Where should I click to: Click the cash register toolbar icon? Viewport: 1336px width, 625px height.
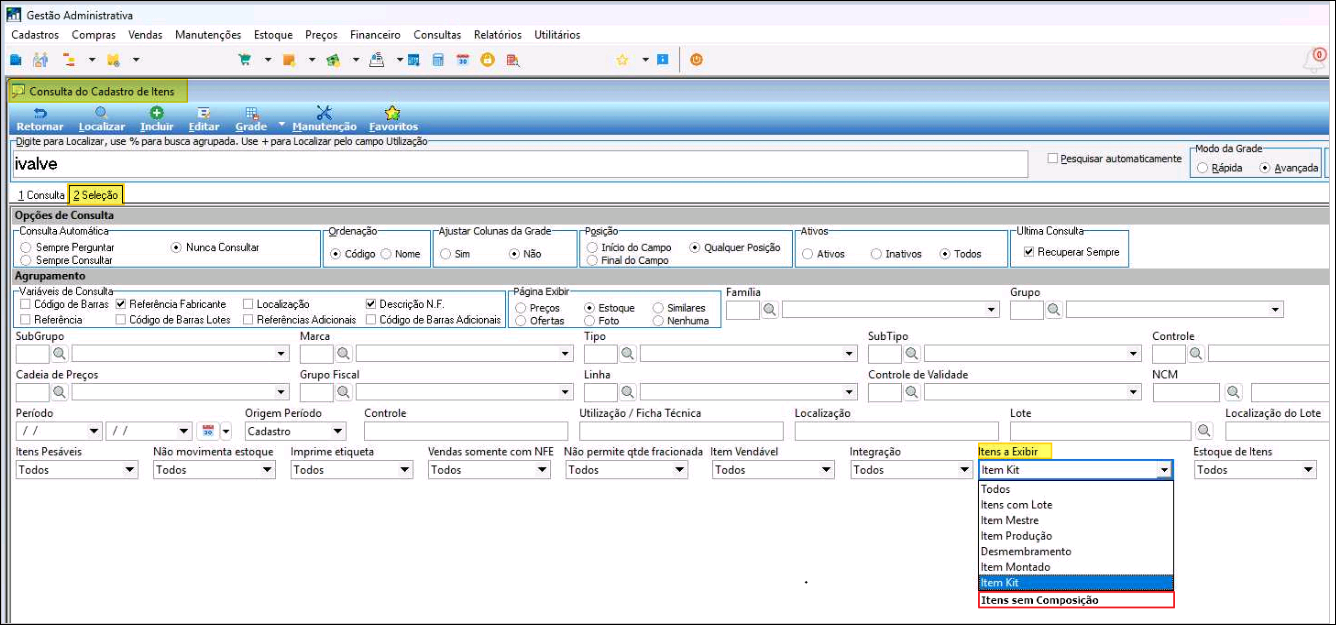pos(377,60)
